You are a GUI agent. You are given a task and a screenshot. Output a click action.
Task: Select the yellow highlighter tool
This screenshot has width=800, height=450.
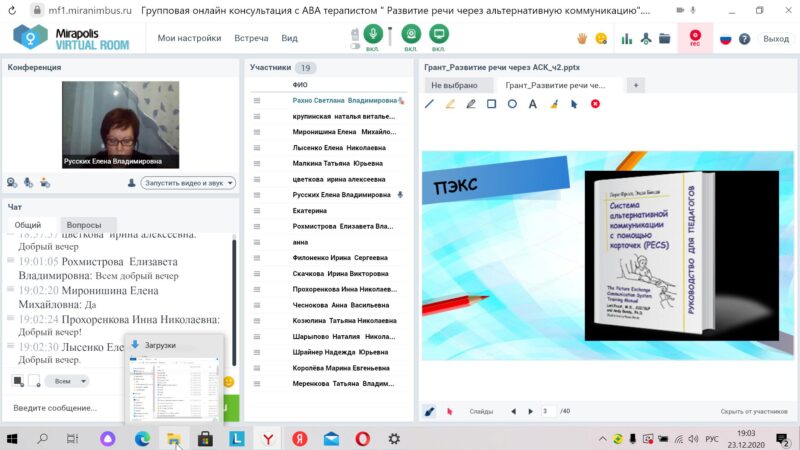[x=450, y=104]
